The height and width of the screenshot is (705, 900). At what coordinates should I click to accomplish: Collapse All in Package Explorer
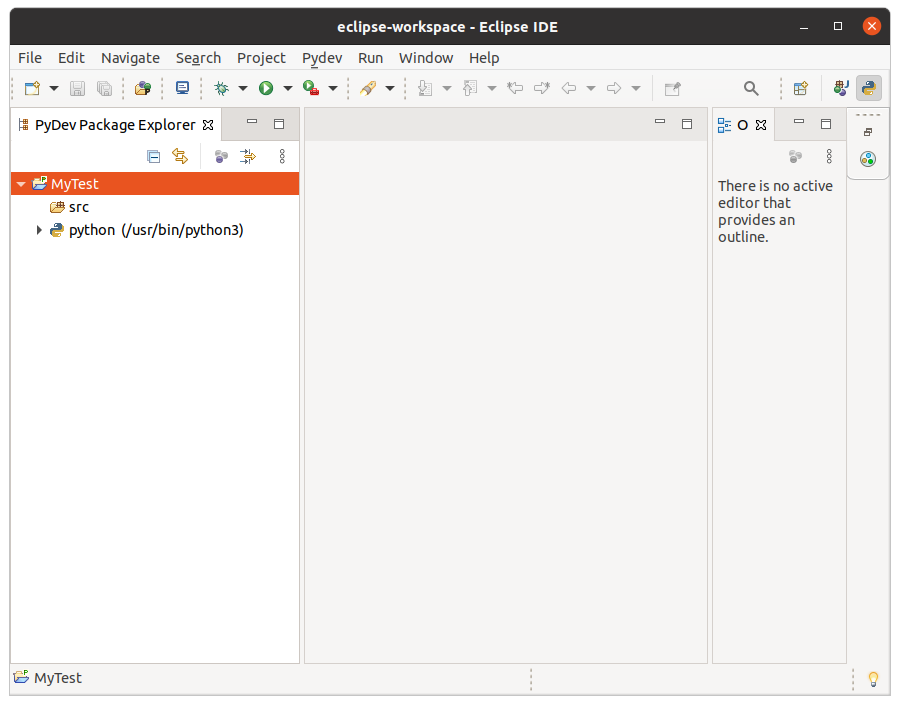[x=153, y=156]
